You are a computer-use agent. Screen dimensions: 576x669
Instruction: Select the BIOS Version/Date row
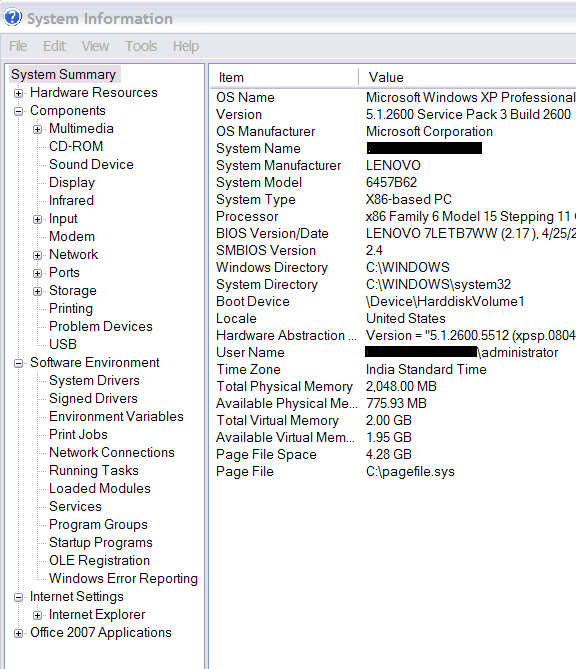pos(393,233)
